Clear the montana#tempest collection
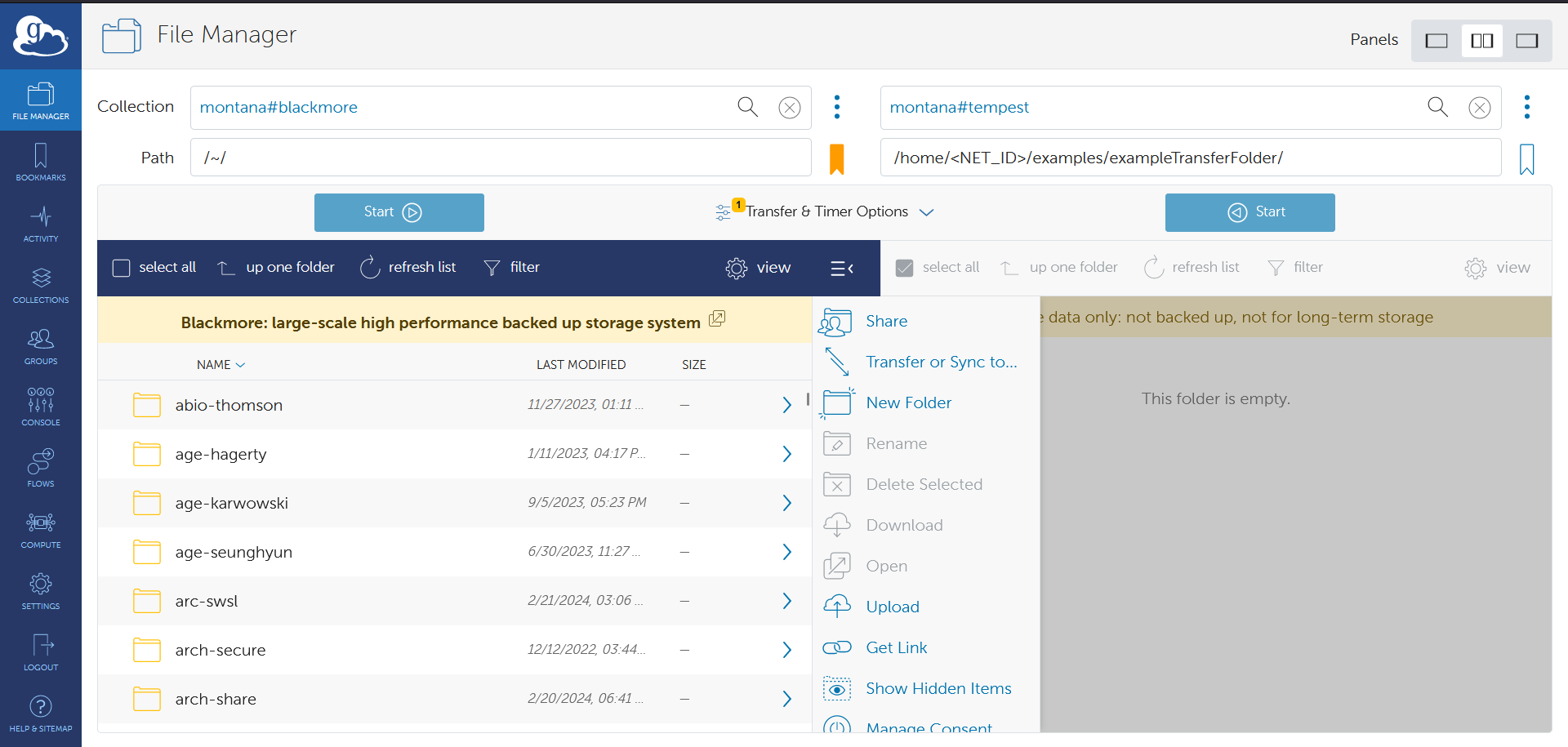The image size is (1568, 747). [x=1480, y=108]
